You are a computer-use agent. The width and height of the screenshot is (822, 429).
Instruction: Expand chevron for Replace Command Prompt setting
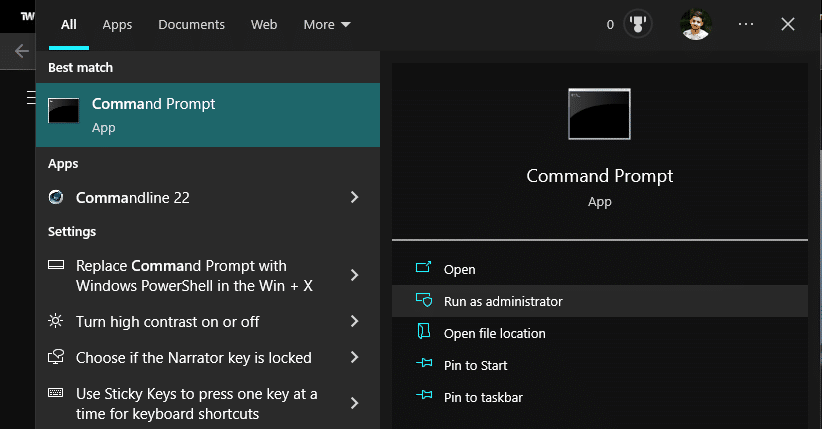tap(354, 275)
